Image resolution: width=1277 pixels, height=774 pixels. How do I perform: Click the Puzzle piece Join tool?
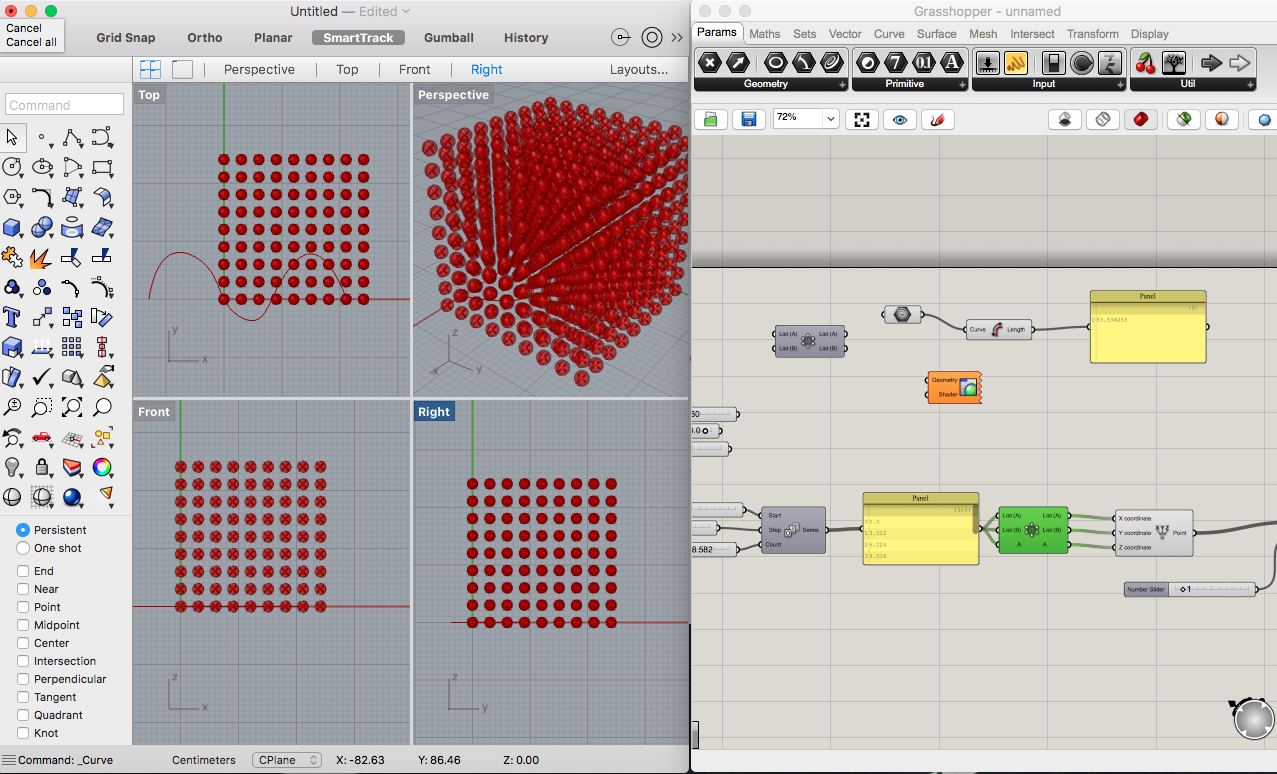[12, 257]
